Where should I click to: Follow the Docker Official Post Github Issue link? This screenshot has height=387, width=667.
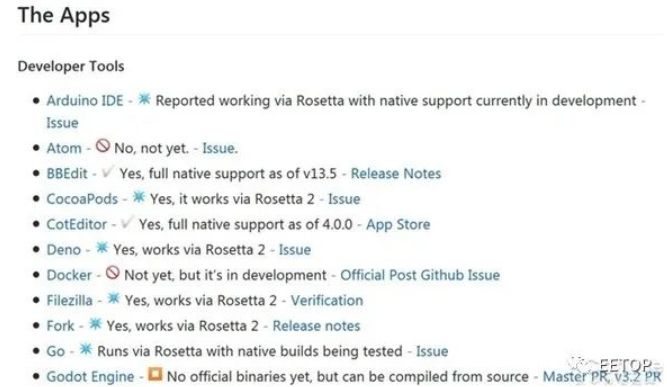pos(420,275)
